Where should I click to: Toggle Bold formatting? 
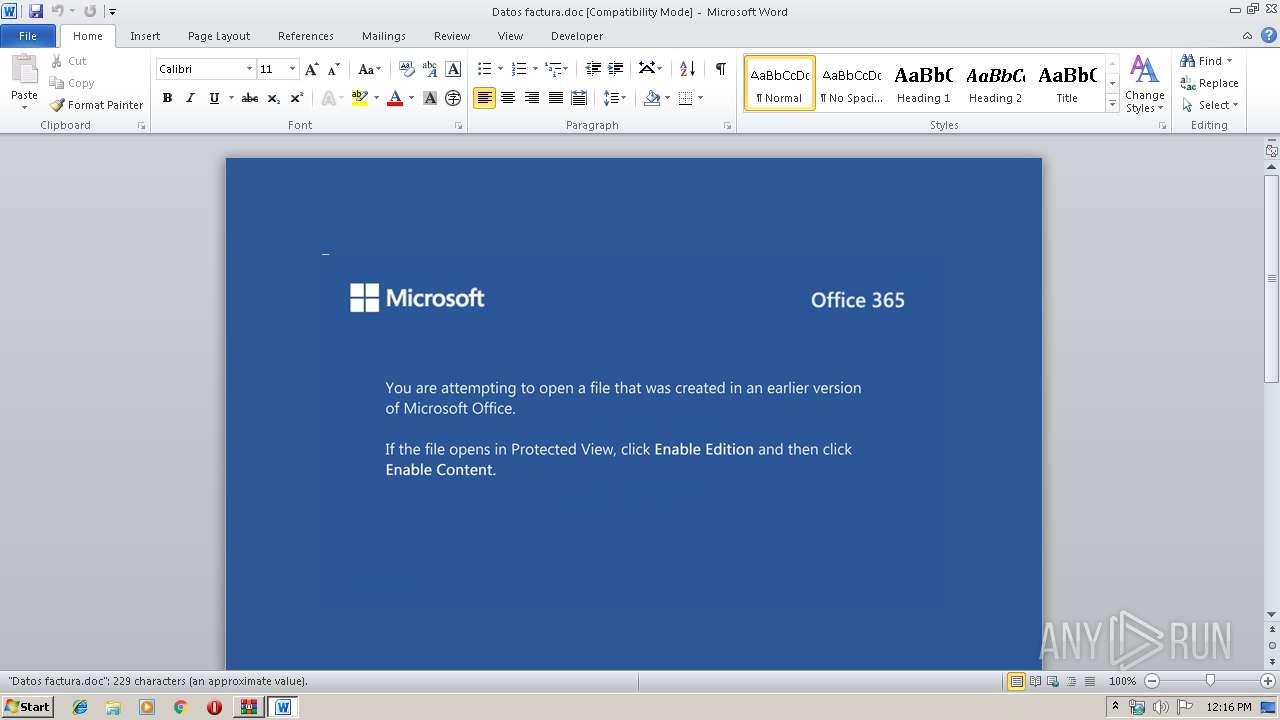(167, 98)
